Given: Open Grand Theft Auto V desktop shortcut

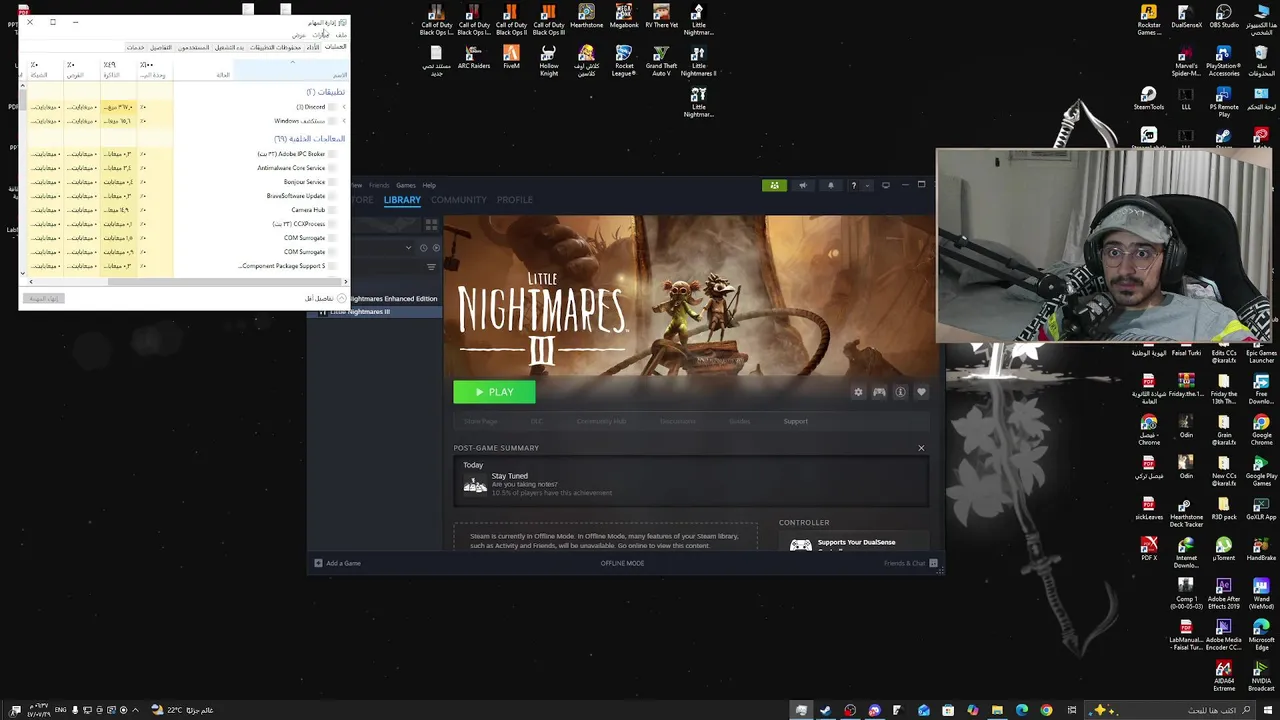Looking at the screenshot, I should pos(661,60).
